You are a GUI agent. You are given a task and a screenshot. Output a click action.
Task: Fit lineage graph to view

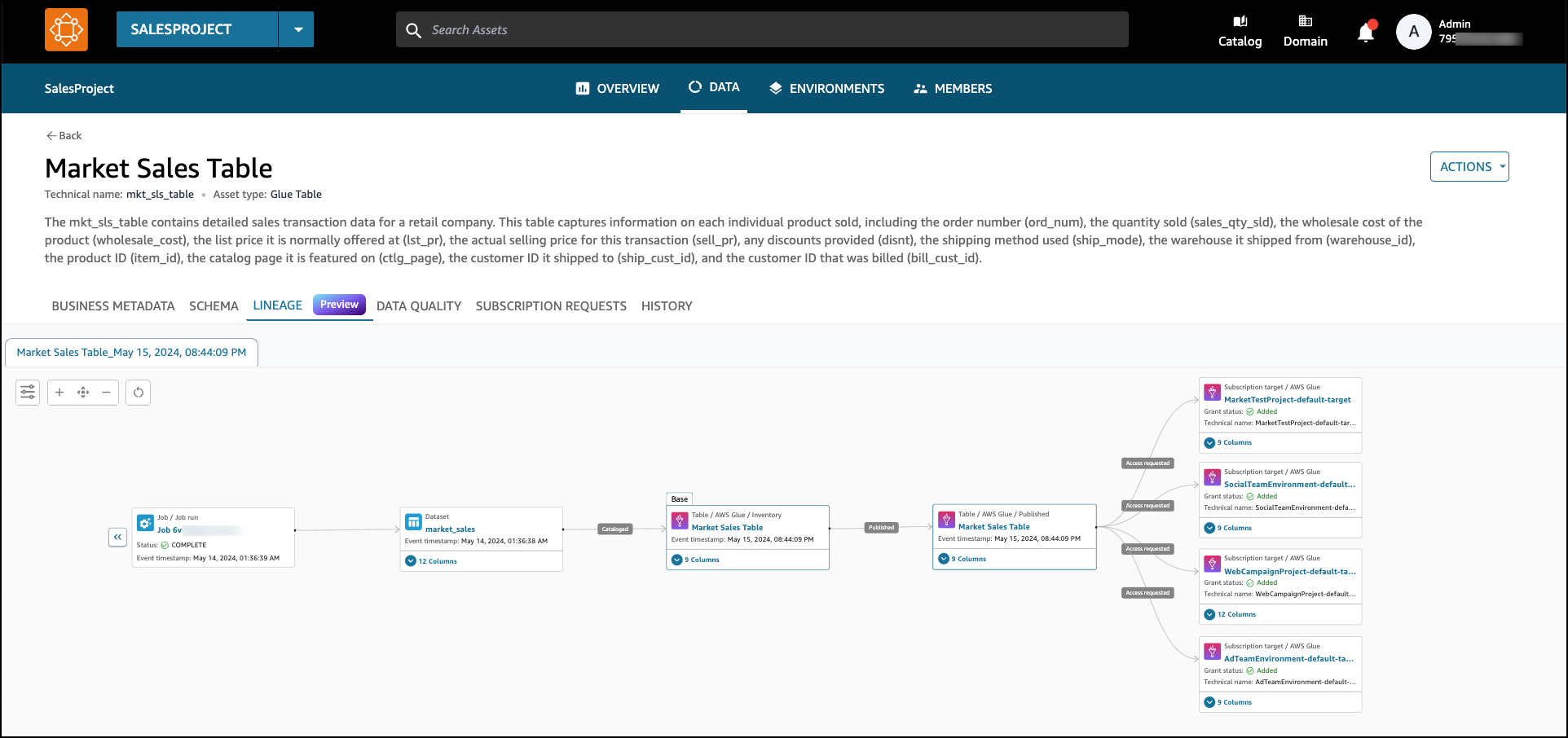(x=83, y=393)
